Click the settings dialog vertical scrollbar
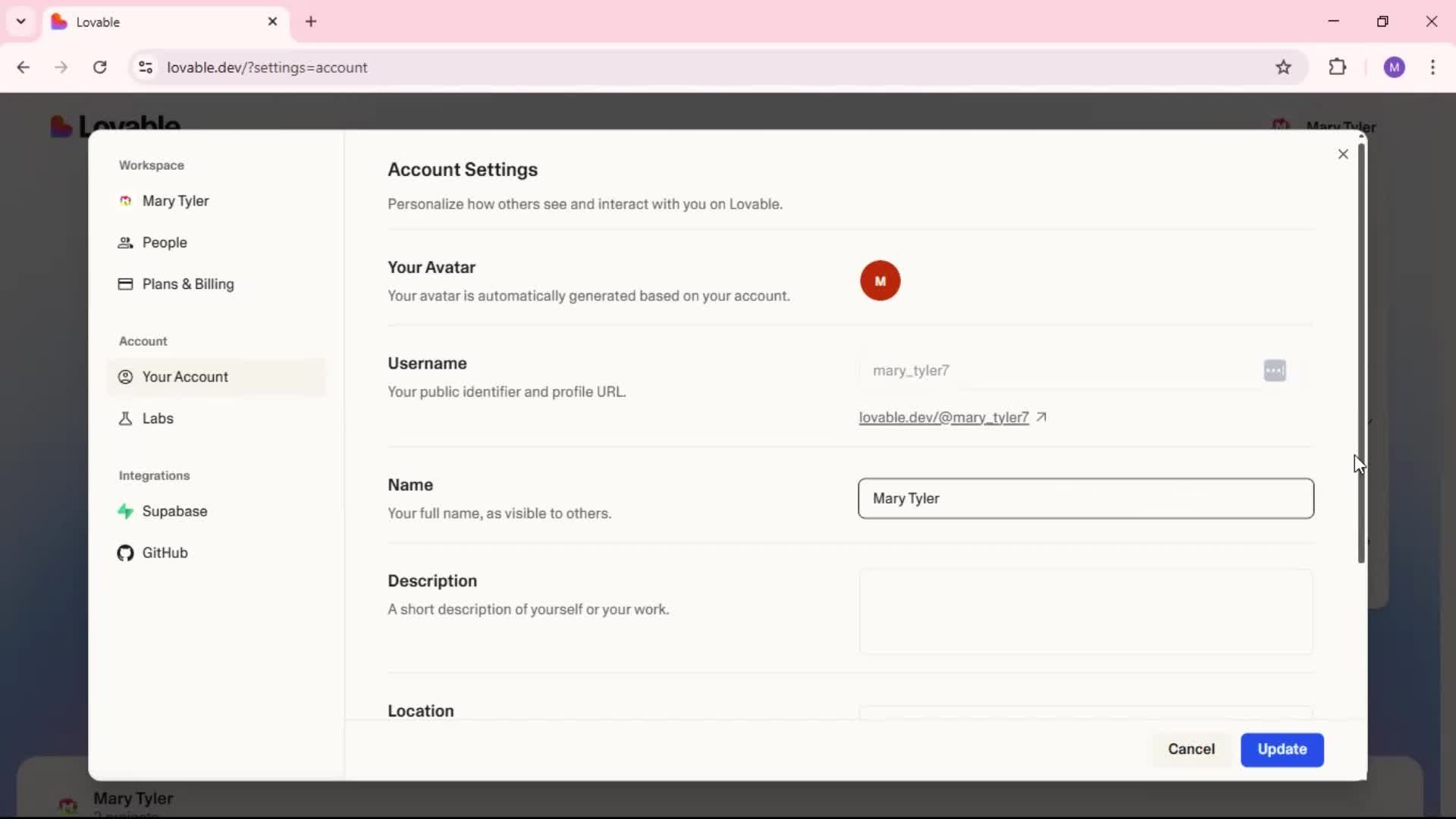 pos(1361,353)
